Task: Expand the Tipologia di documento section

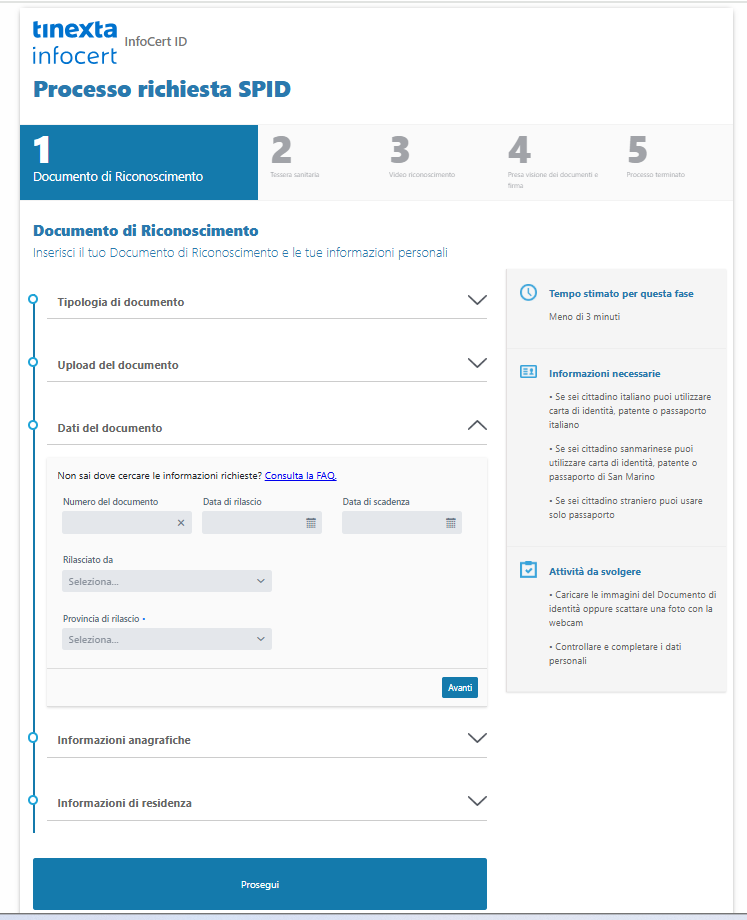Action: 477,300
